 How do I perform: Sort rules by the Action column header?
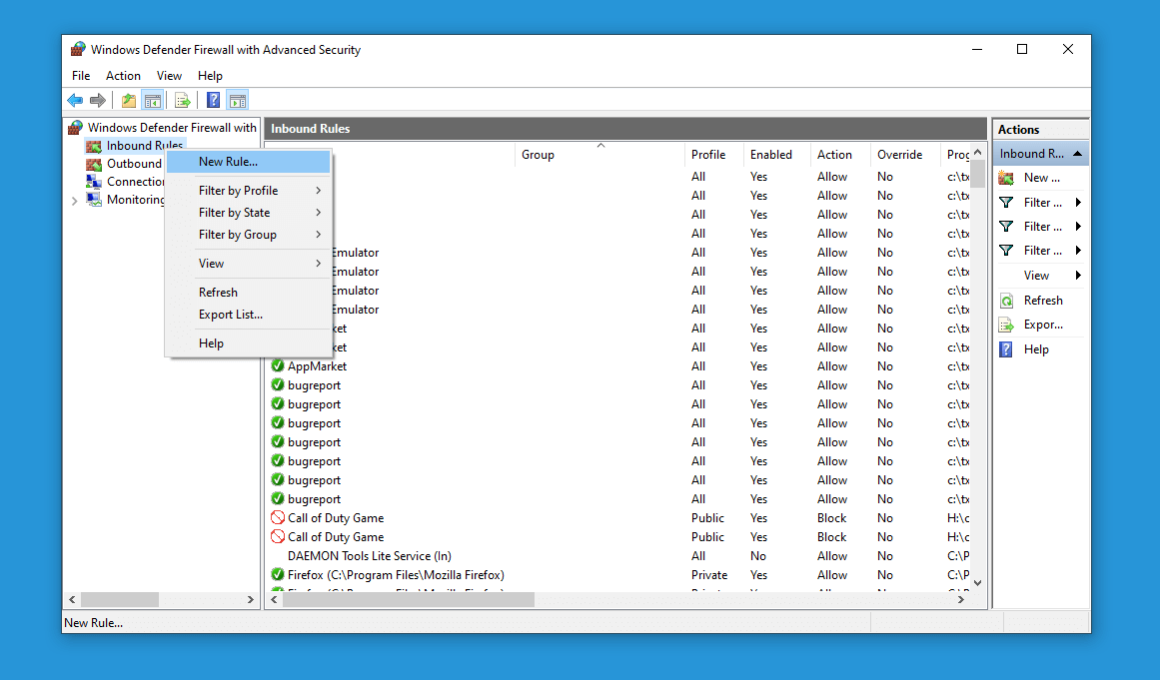(840, 155)
